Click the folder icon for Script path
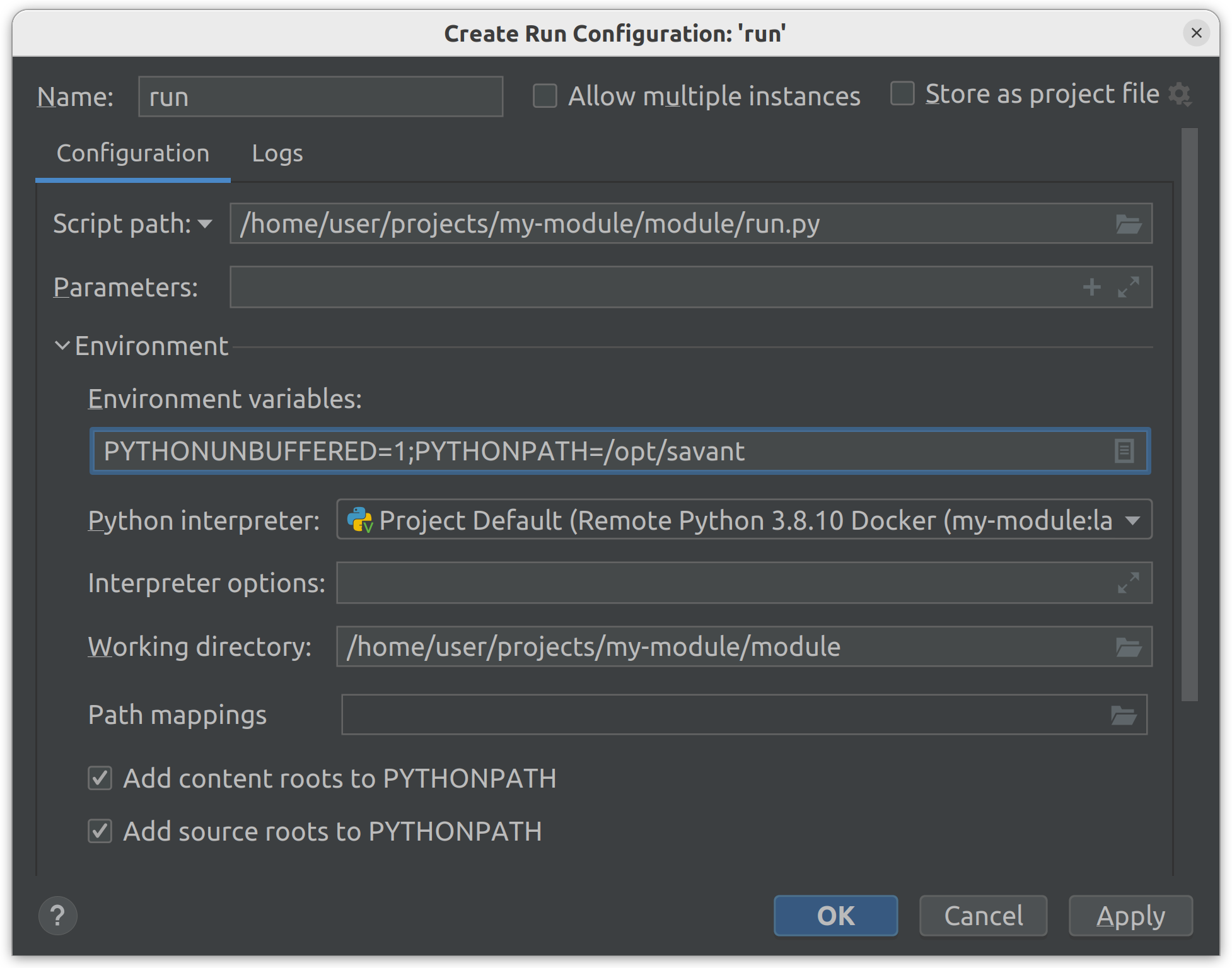Image resolution: width=1232 pixels, height=968 pixels. 1128,222
